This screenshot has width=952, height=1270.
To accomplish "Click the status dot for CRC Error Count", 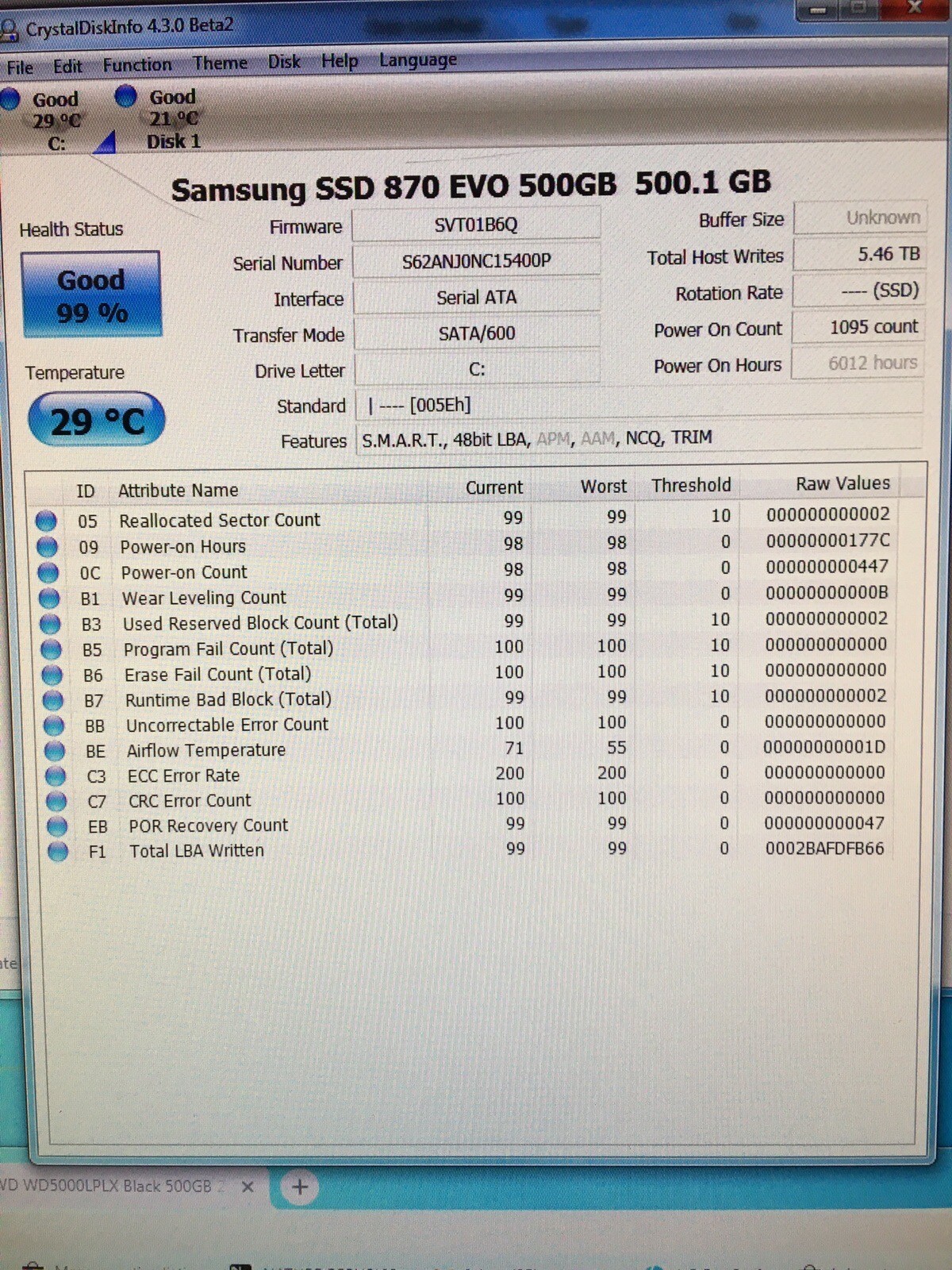I will point(56,801).
